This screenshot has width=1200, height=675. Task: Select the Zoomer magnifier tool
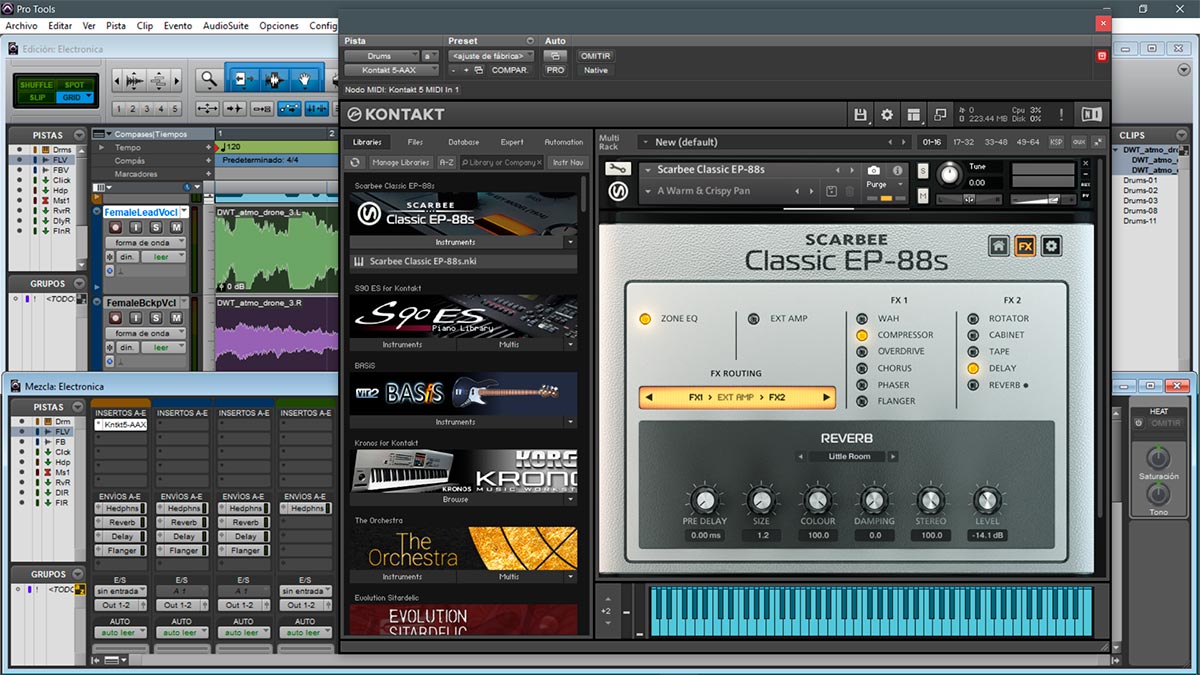click(x=209, y=79)
